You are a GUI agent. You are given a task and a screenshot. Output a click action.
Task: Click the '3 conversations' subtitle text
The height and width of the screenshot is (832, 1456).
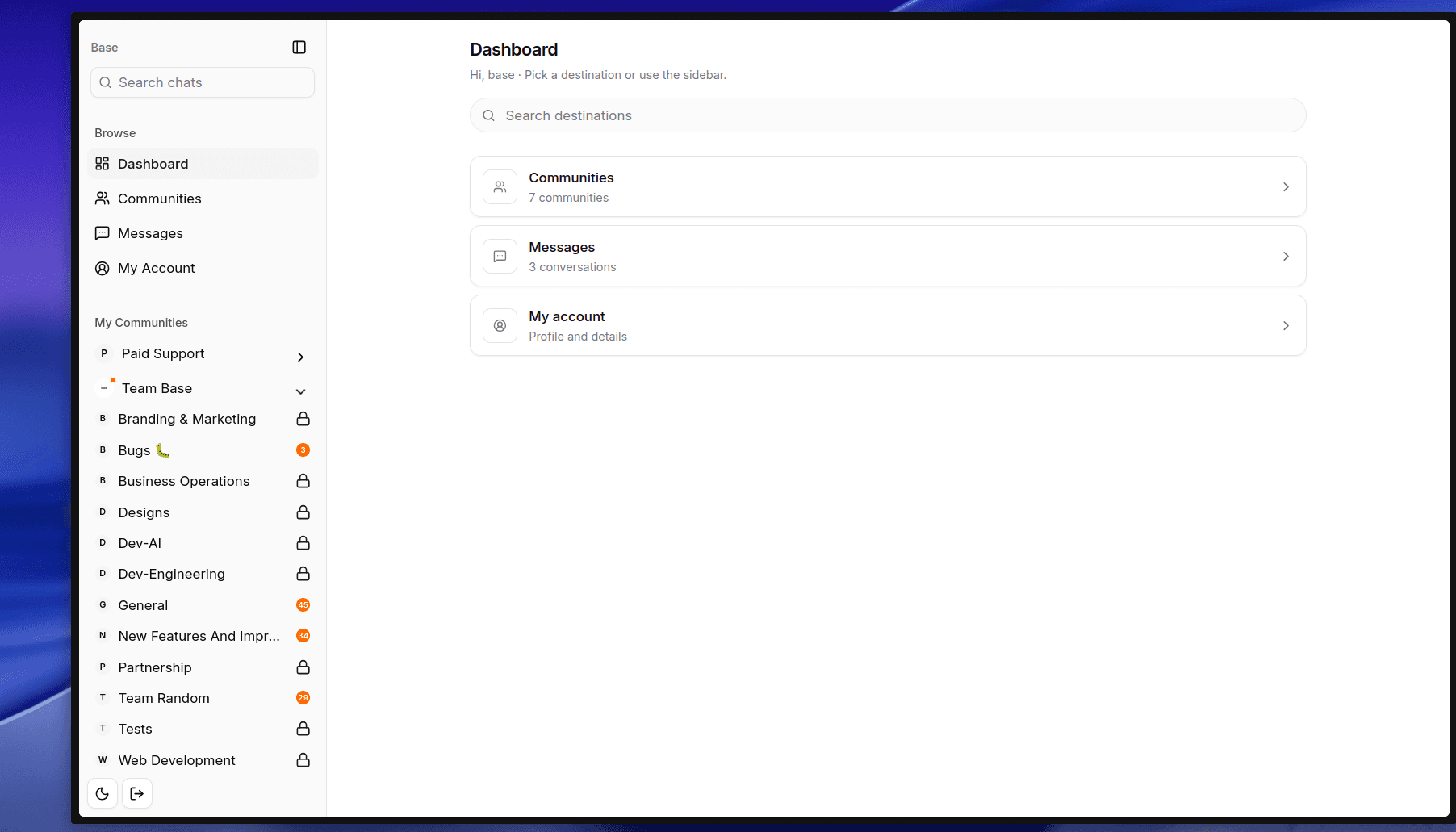coord(572,267)
